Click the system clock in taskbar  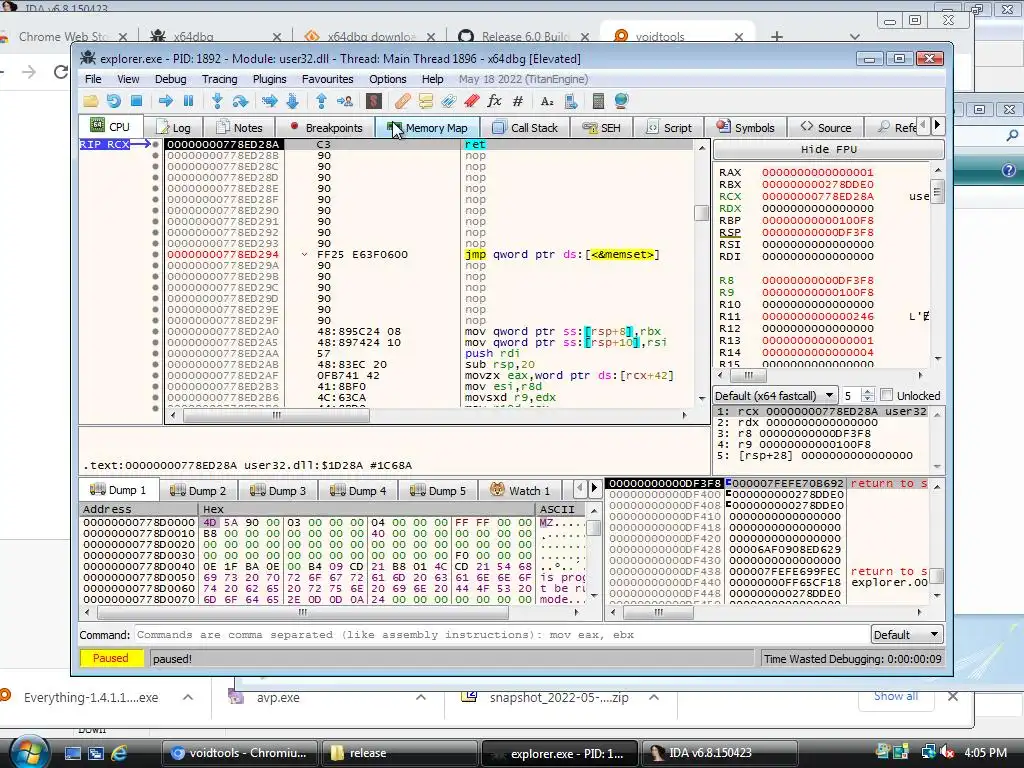(x=985, y=753)
